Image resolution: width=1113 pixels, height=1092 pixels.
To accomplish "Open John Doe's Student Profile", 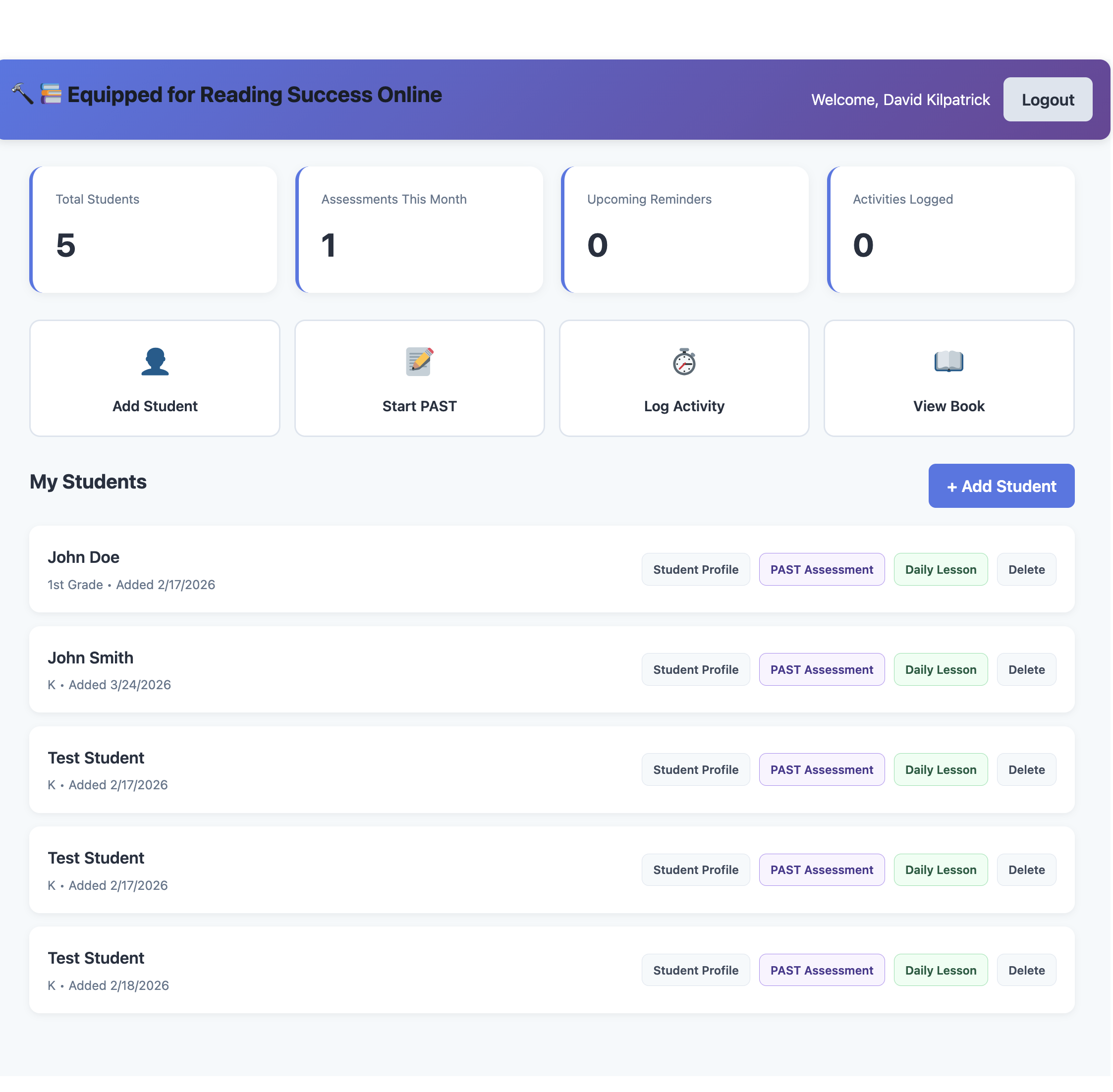I will click(695, 569).
